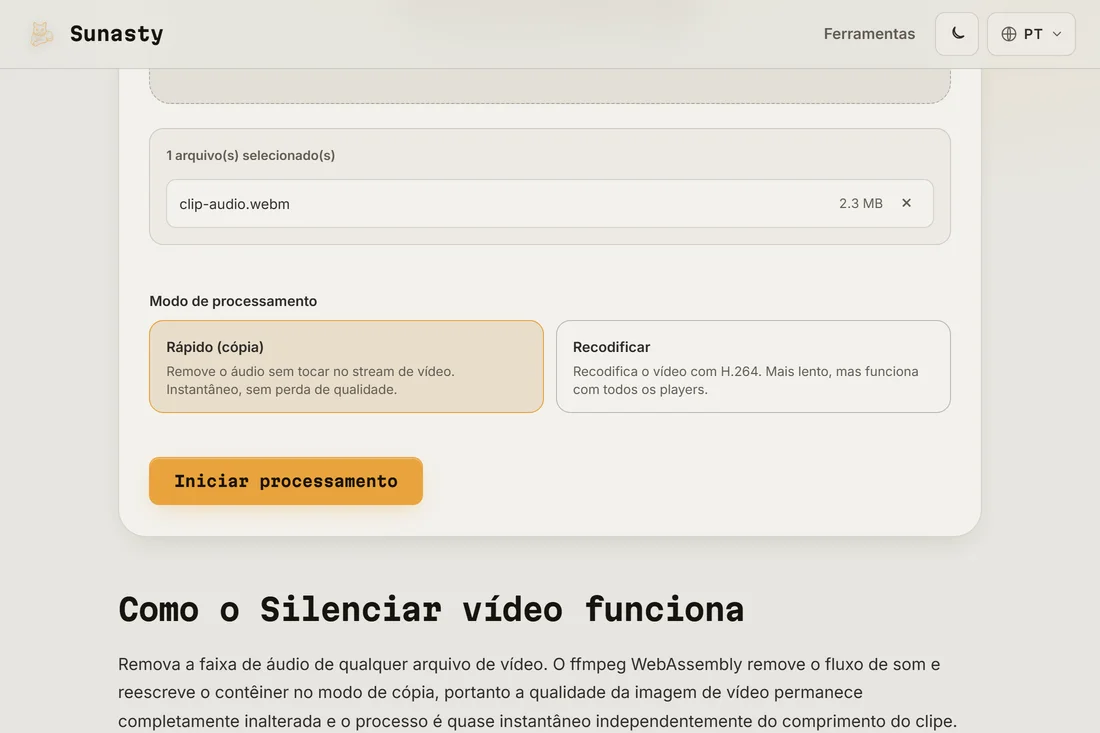Start with Iniciar processamento button
This screenshot has height=733, width=1100.
pyautogui.click(x=286, y=481)
